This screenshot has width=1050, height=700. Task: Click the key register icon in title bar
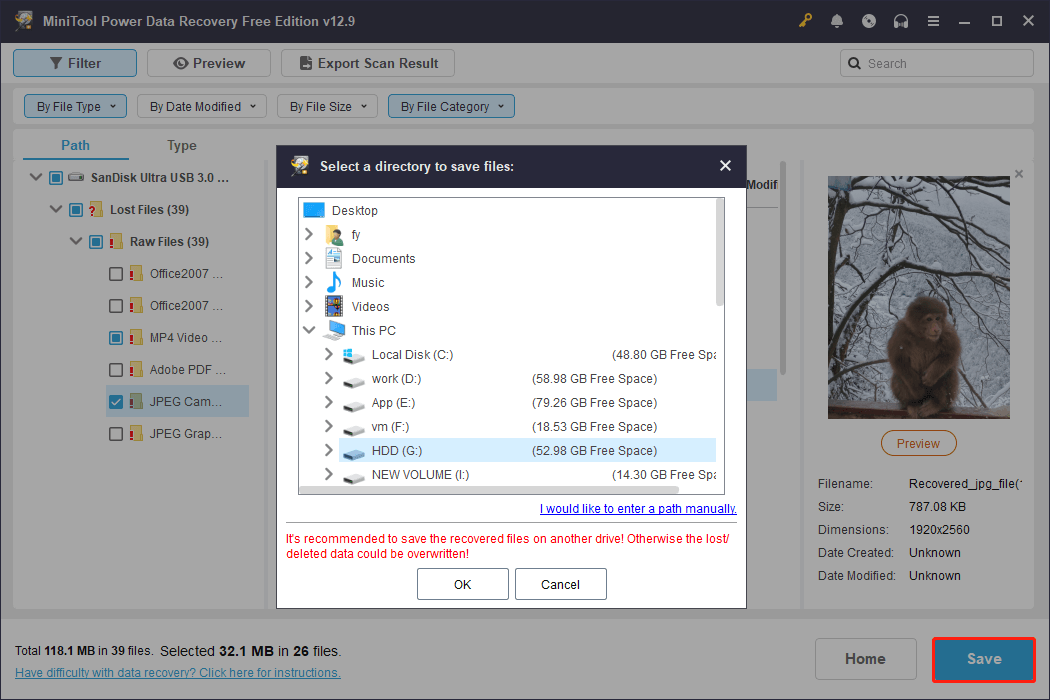[x=805, y=21]
